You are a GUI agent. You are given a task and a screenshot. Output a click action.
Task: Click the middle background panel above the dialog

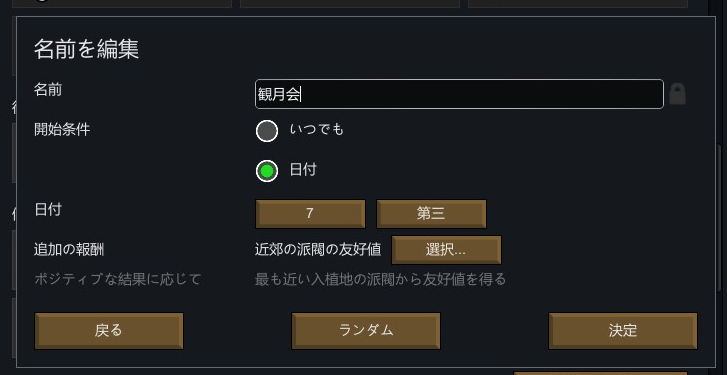point(350,3)
